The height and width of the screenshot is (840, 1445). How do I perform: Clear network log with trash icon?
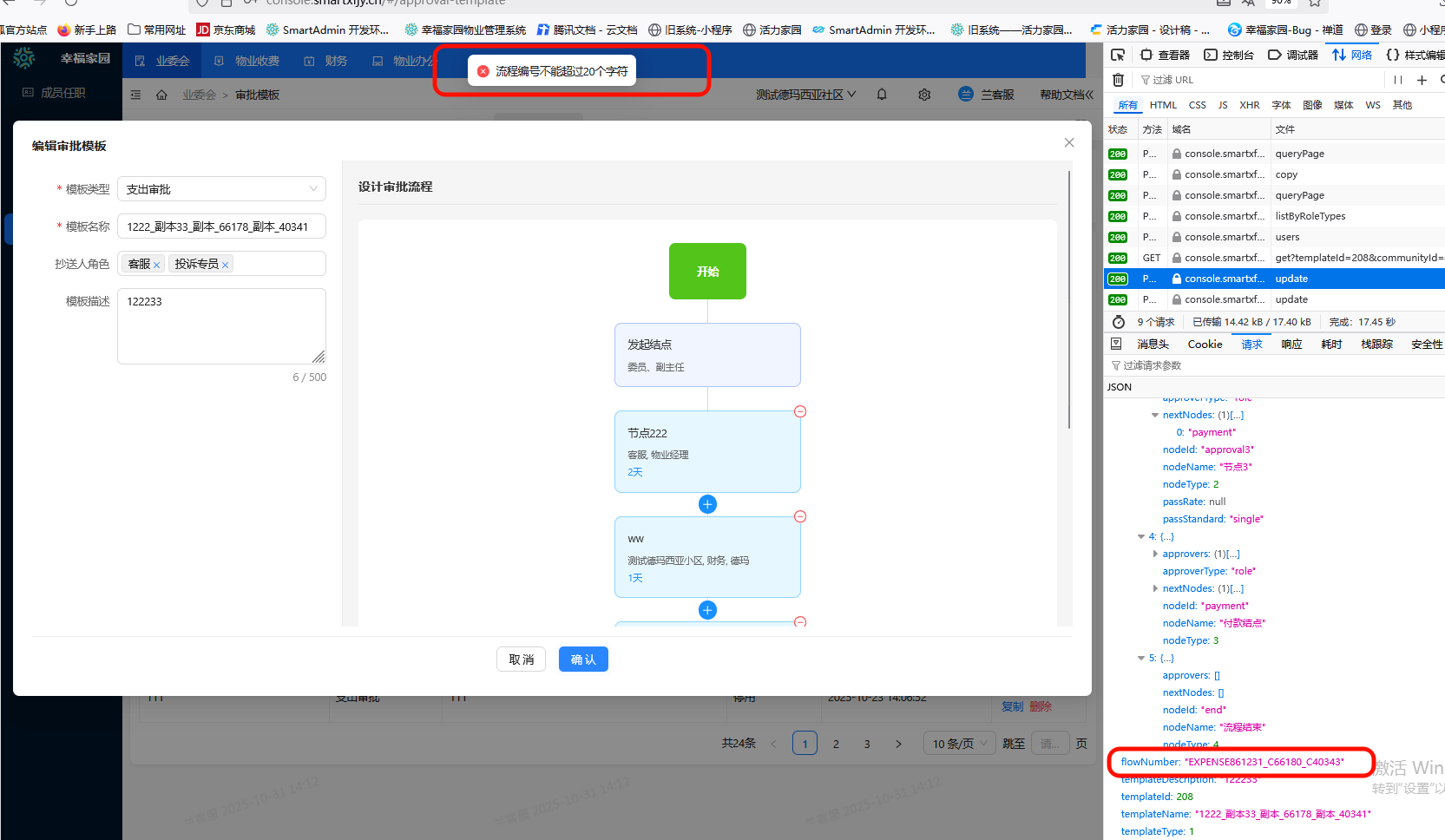[1118, 80]
